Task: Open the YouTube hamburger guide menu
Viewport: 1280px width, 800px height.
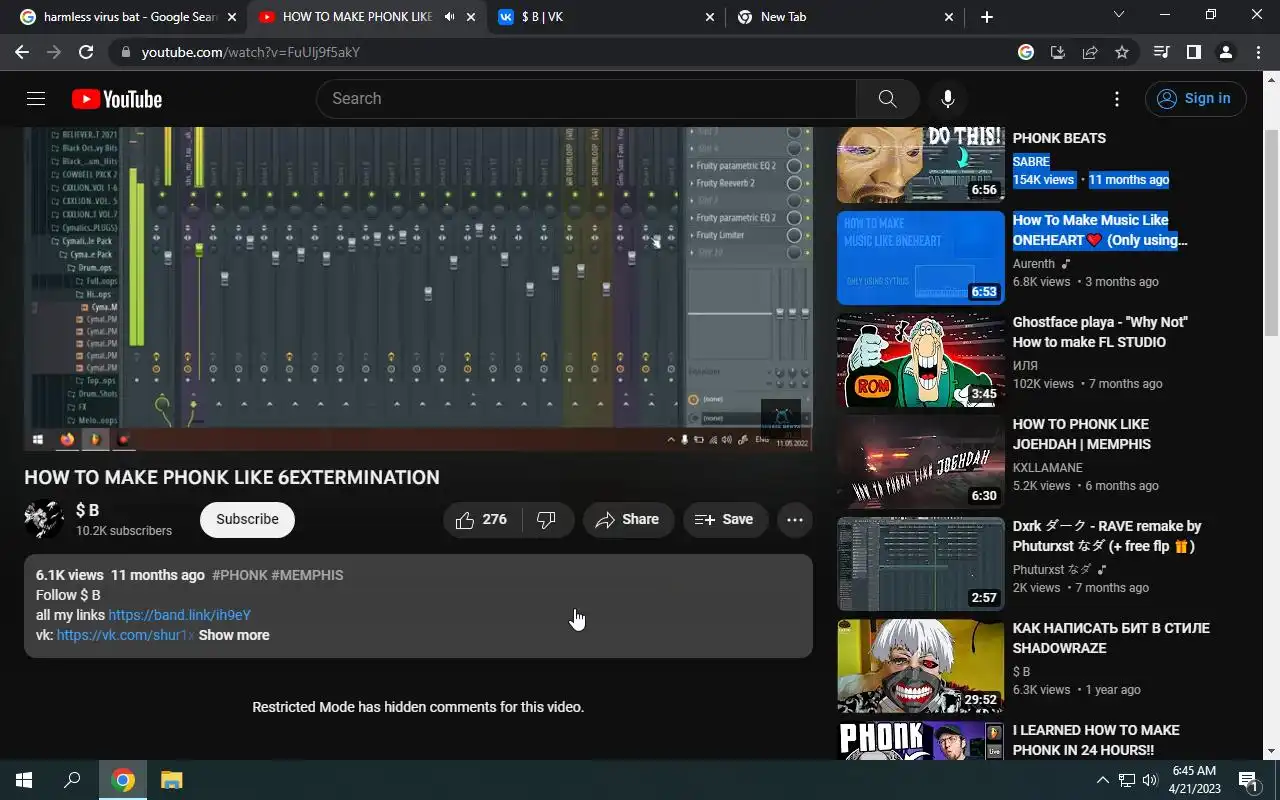Action: coord(36,98)
